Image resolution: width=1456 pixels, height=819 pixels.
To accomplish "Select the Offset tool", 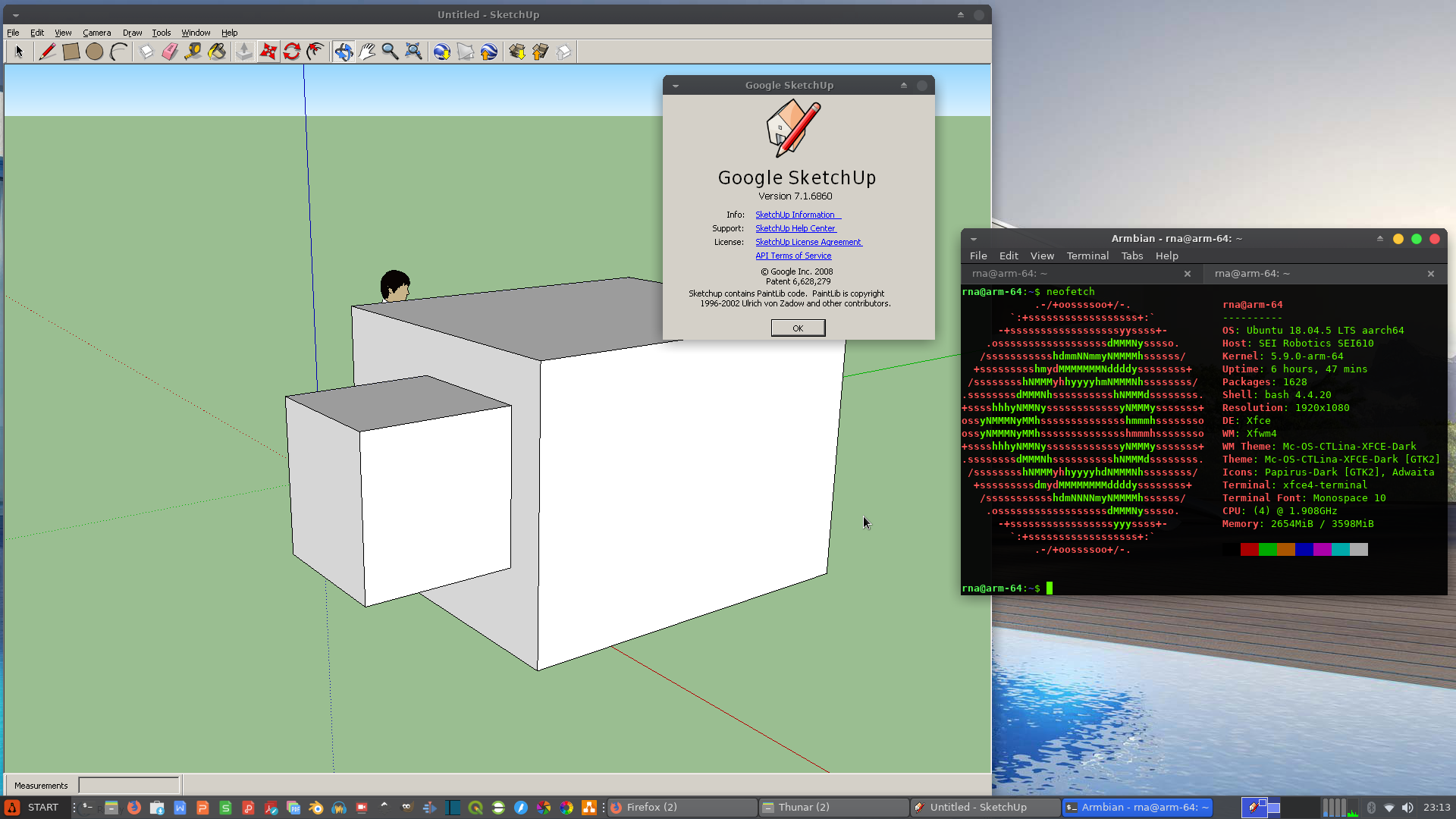I will pyautogui.click(x=315, y=52).
